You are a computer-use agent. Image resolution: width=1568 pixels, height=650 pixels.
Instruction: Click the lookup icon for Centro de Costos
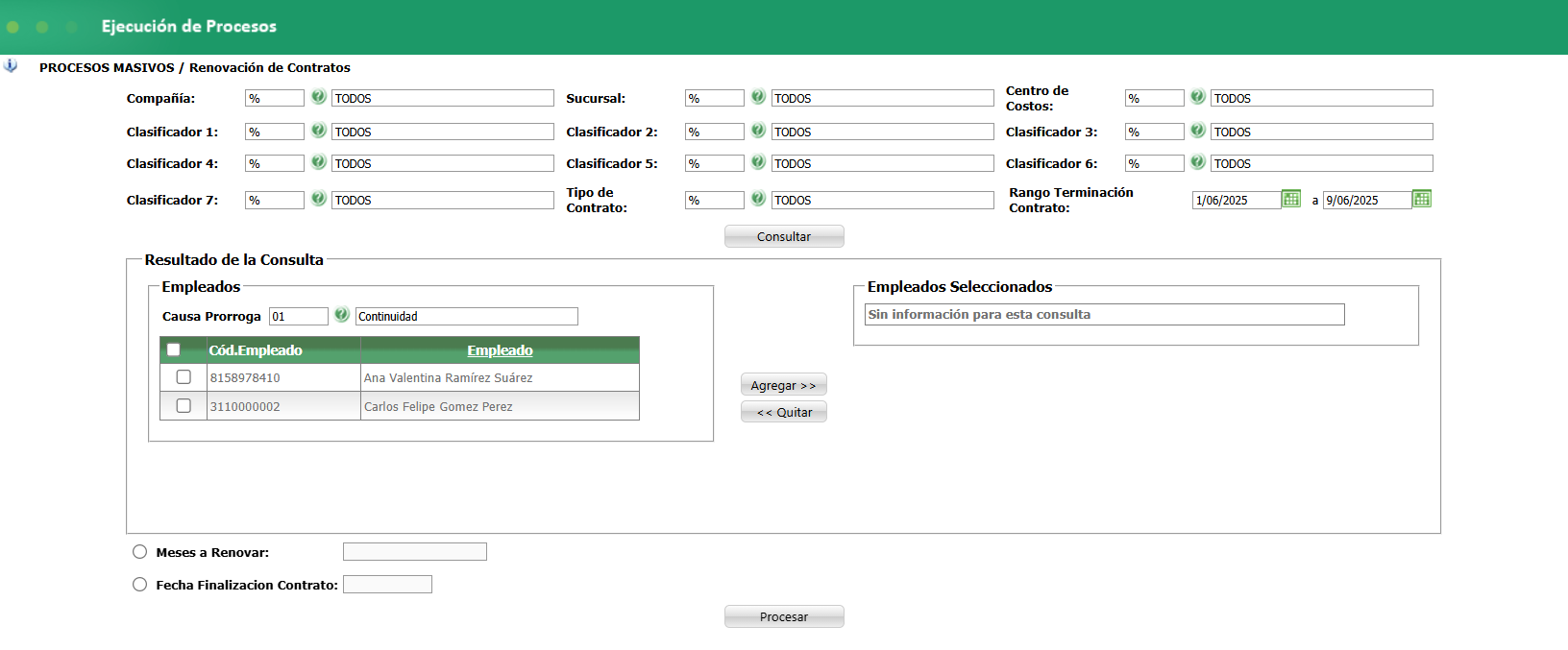(1198, 97)
